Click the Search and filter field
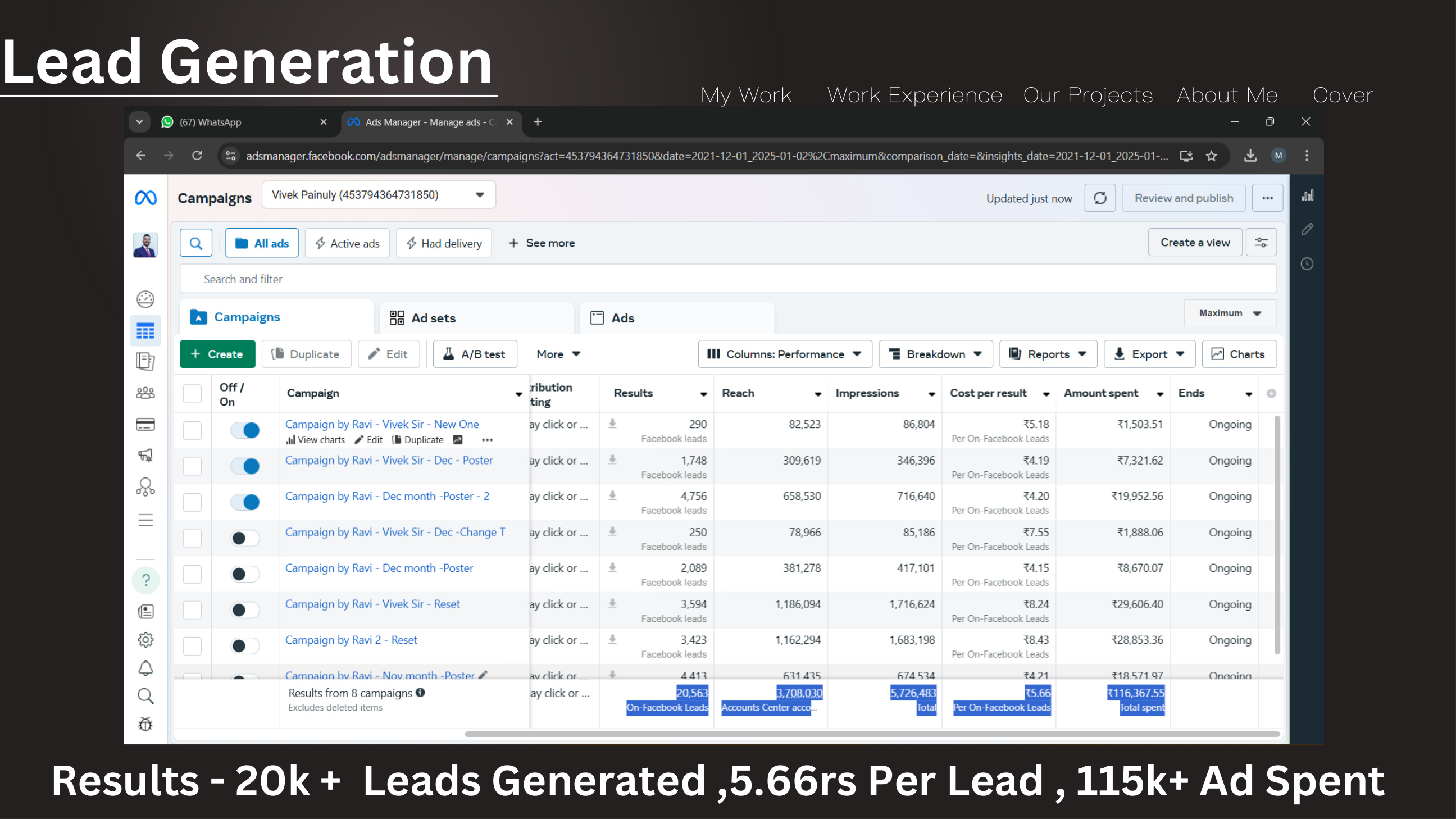1456x819 pixels. pos(728,279)
